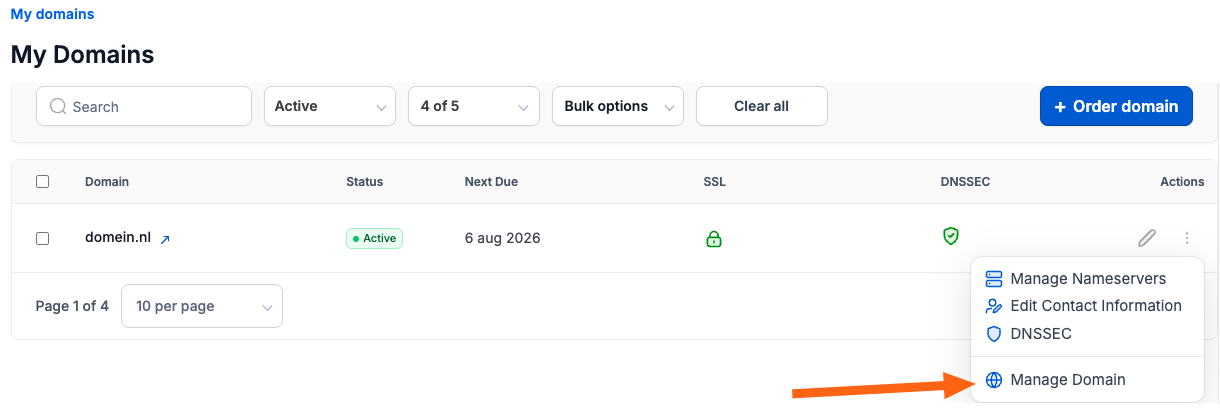Click the server icon beside Manage Nameservers
The height and width of the screenshot is (419, 1220).
coord(994,279)
